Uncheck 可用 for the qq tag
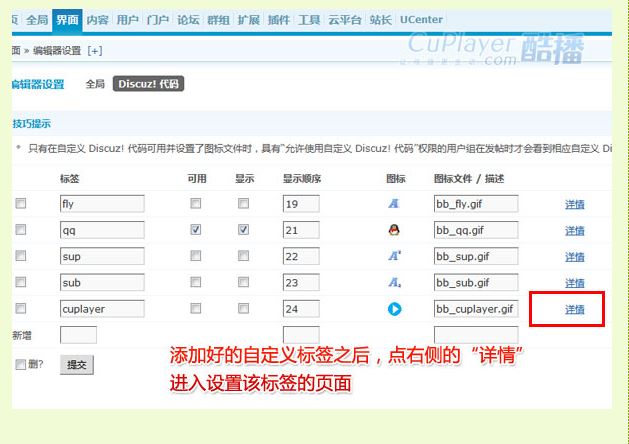Screen dimensions: 629x444 pyautogui.click(x=196, y=230)
